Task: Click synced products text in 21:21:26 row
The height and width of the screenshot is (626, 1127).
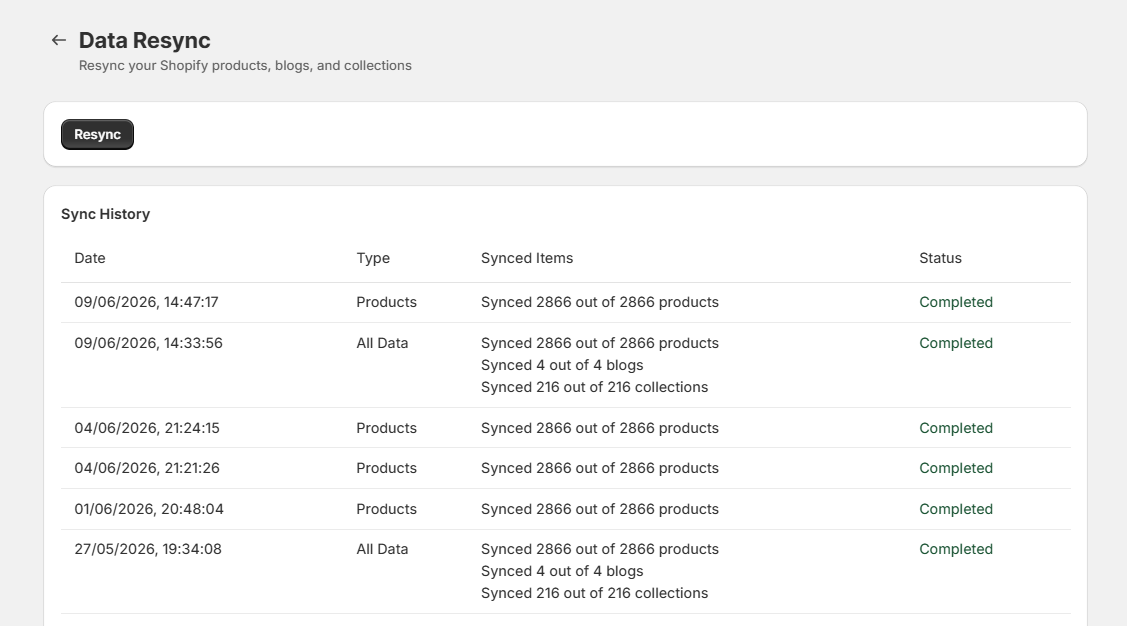Action: [599, 468]
